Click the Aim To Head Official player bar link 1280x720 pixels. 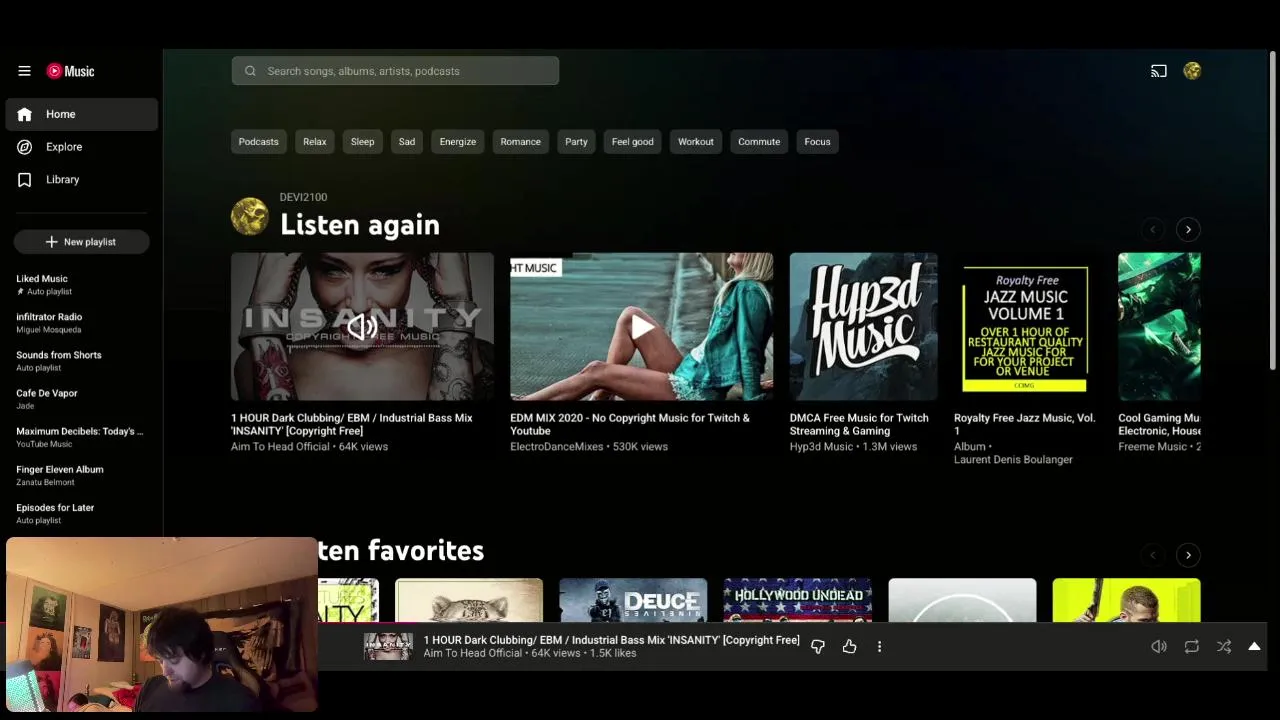tap(472, 653)
